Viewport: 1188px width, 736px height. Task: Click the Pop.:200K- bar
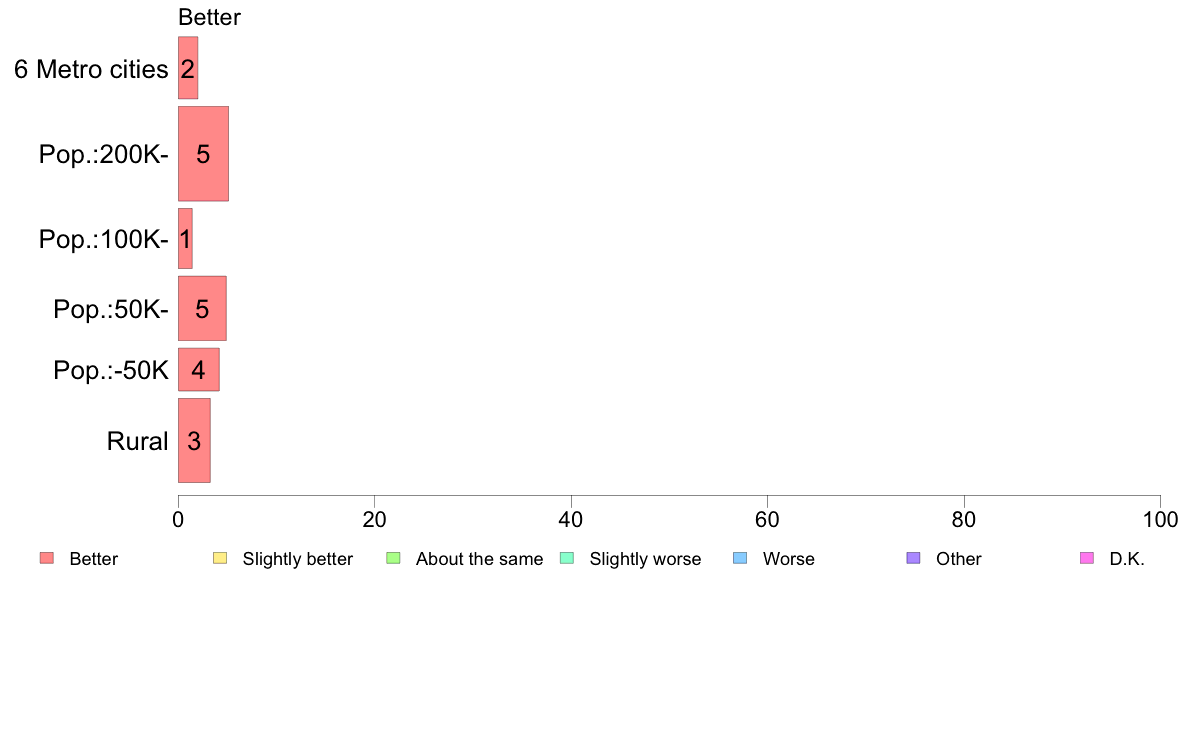coord(203,154)
